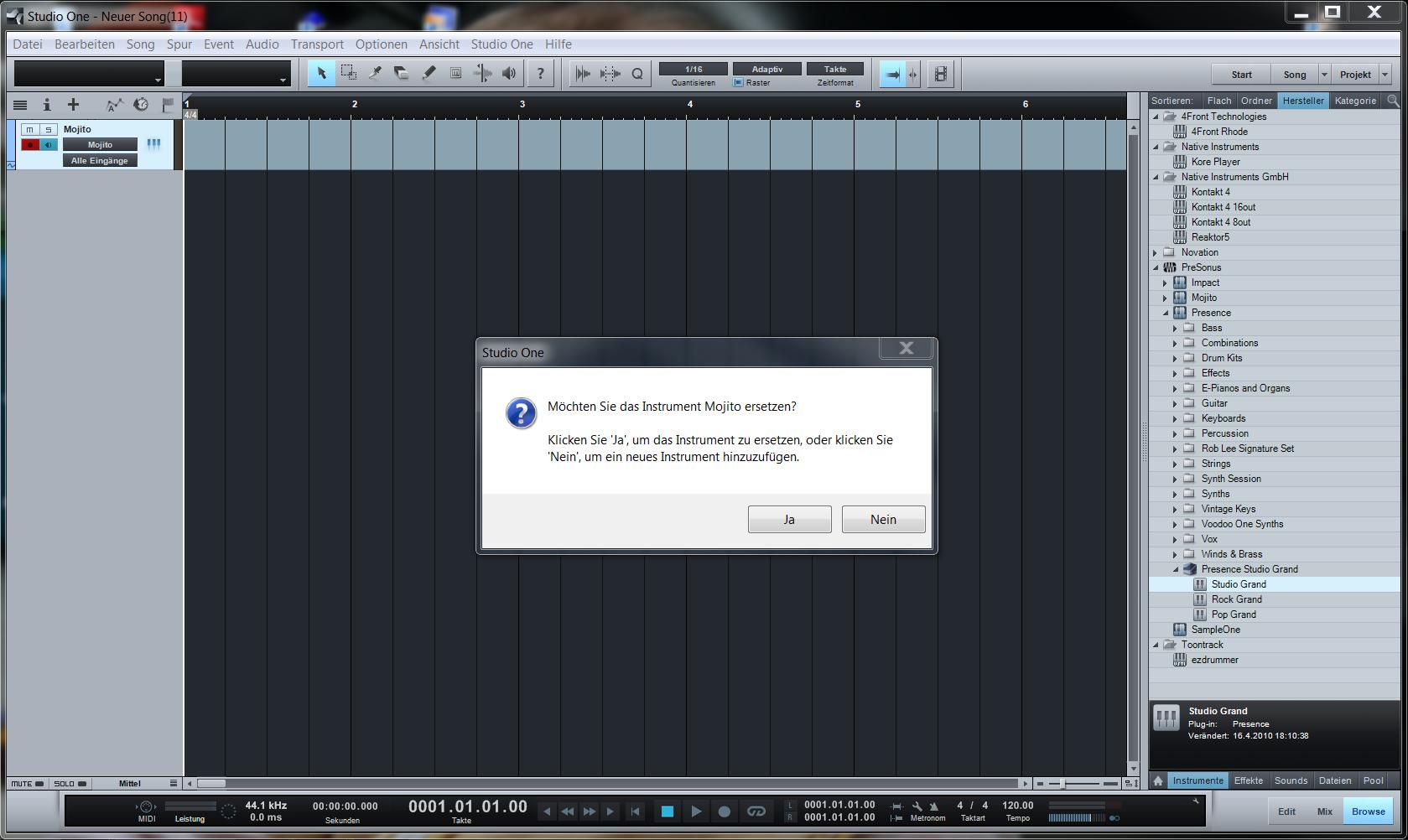Collapse the 4Front Technologies folder
The image size is (1408, 840).
(x=1156, y=117)
